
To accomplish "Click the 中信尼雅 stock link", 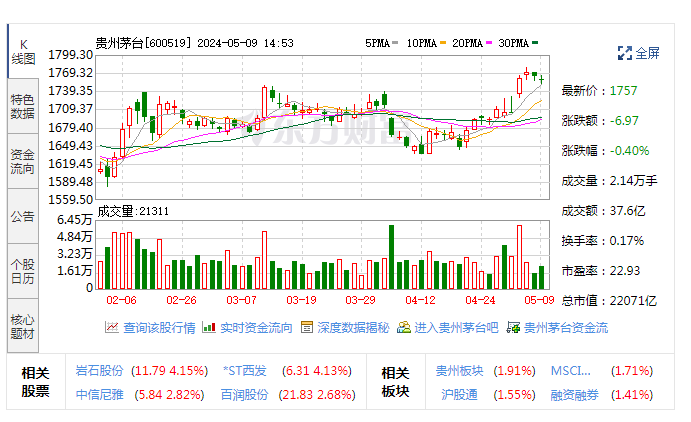I will [x=100, y=395].
